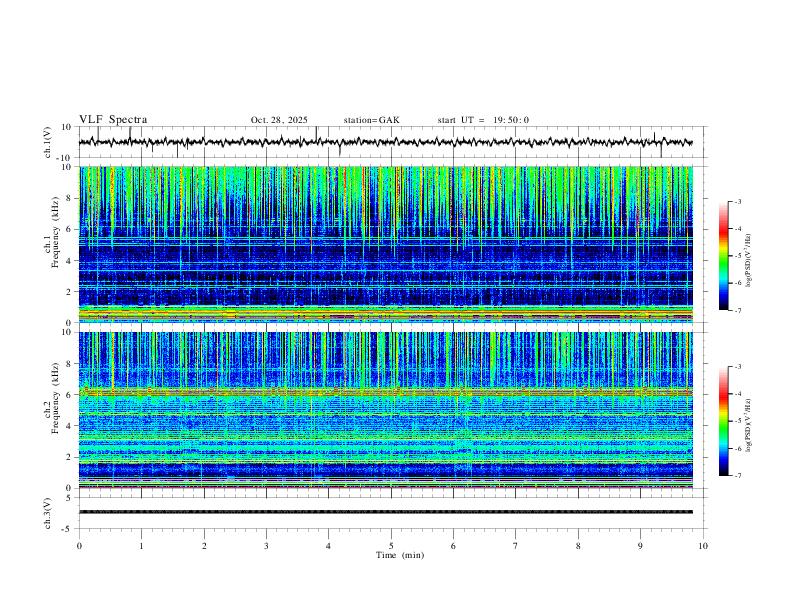Click '-3' on upper colorbar scale
The width and height of the screenshot is (792, 612).
pos(737,201)
